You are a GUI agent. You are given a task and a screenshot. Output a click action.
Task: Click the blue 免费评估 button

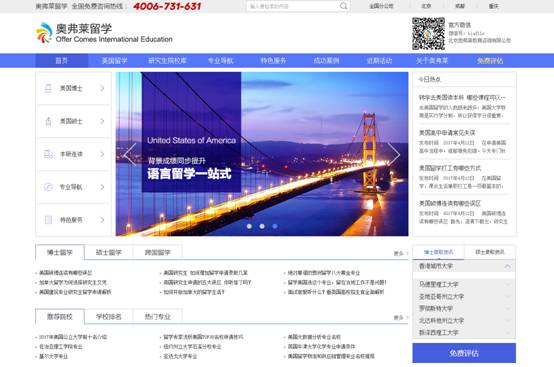coord(464,353)
